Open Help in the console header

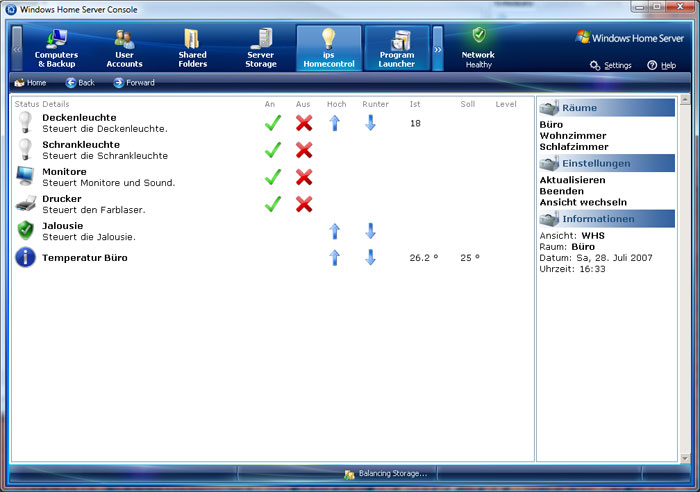click(662, 66)
